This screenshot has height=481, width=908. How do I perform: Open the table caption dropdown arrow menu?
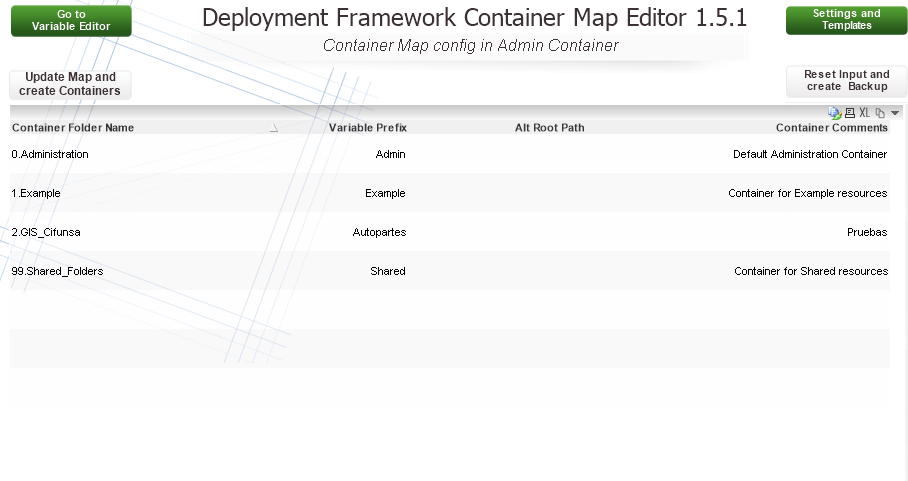click(895, 113)
